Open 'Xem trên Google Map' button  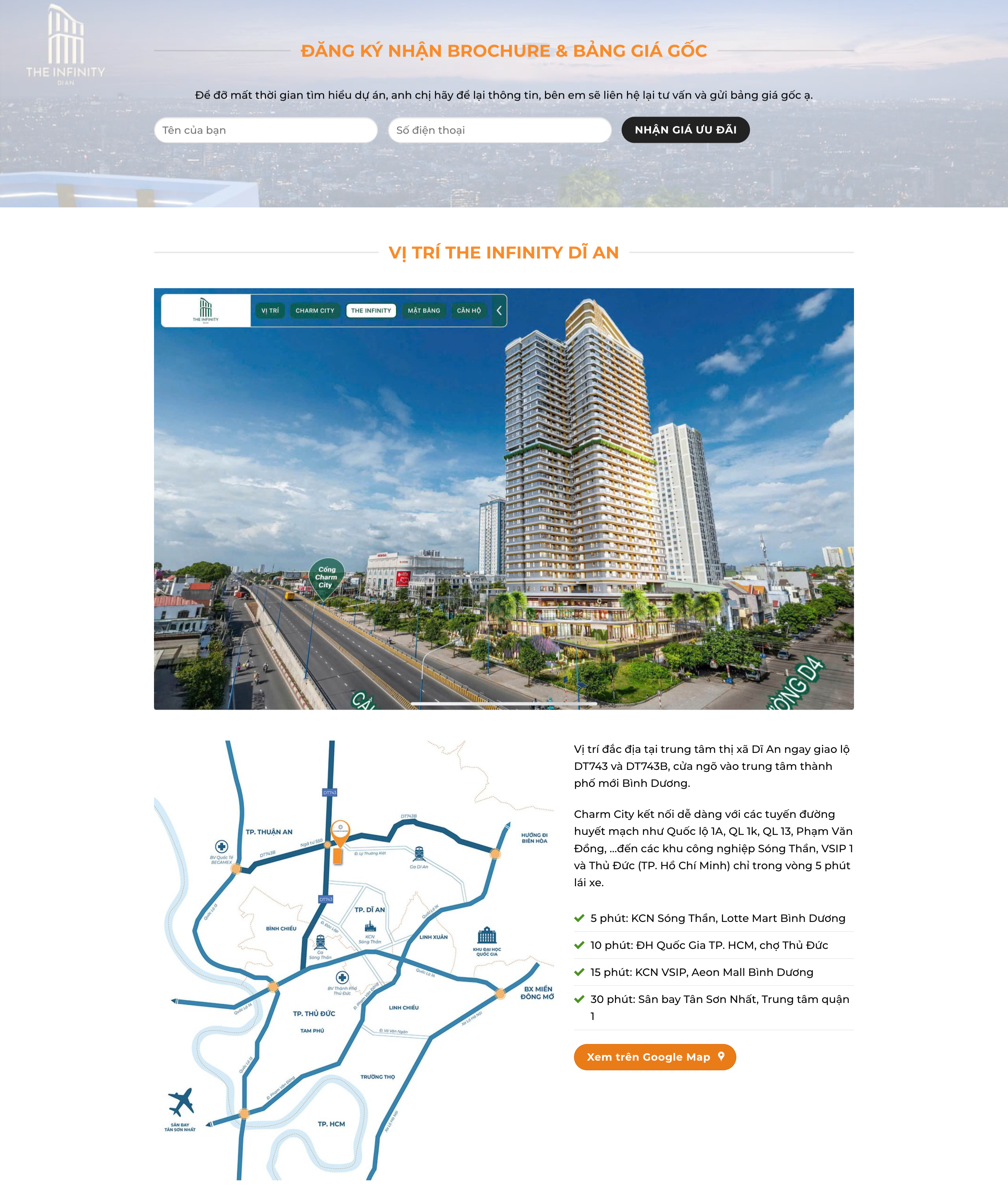(x=655, y=1057)
